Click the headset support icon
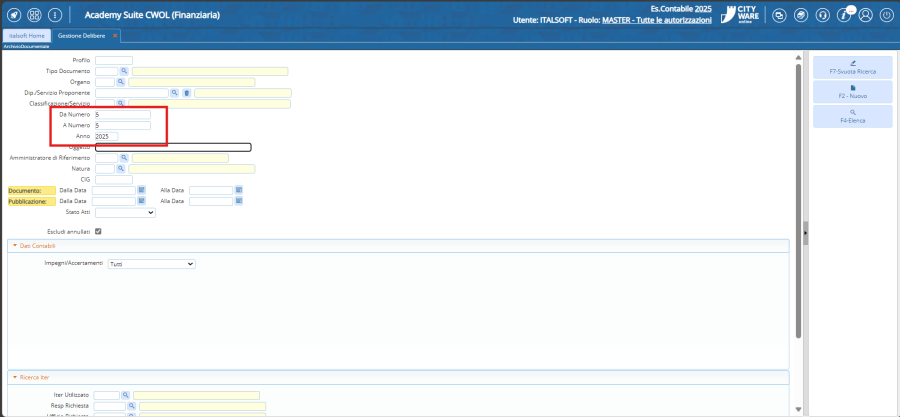 pyautogui.click(x=823, y=15)
